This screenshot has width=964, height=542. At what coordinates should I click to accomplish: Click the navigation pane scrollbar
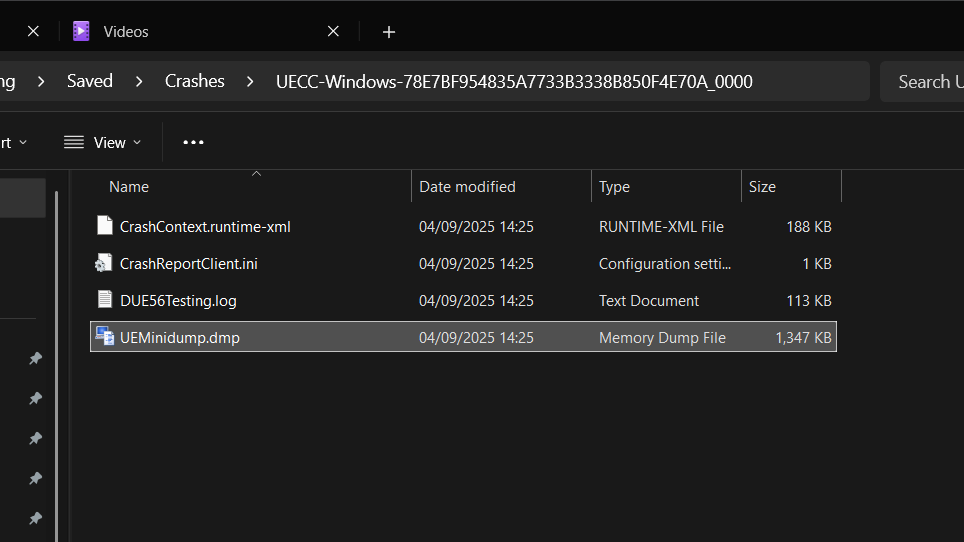[x=57, y=366]
